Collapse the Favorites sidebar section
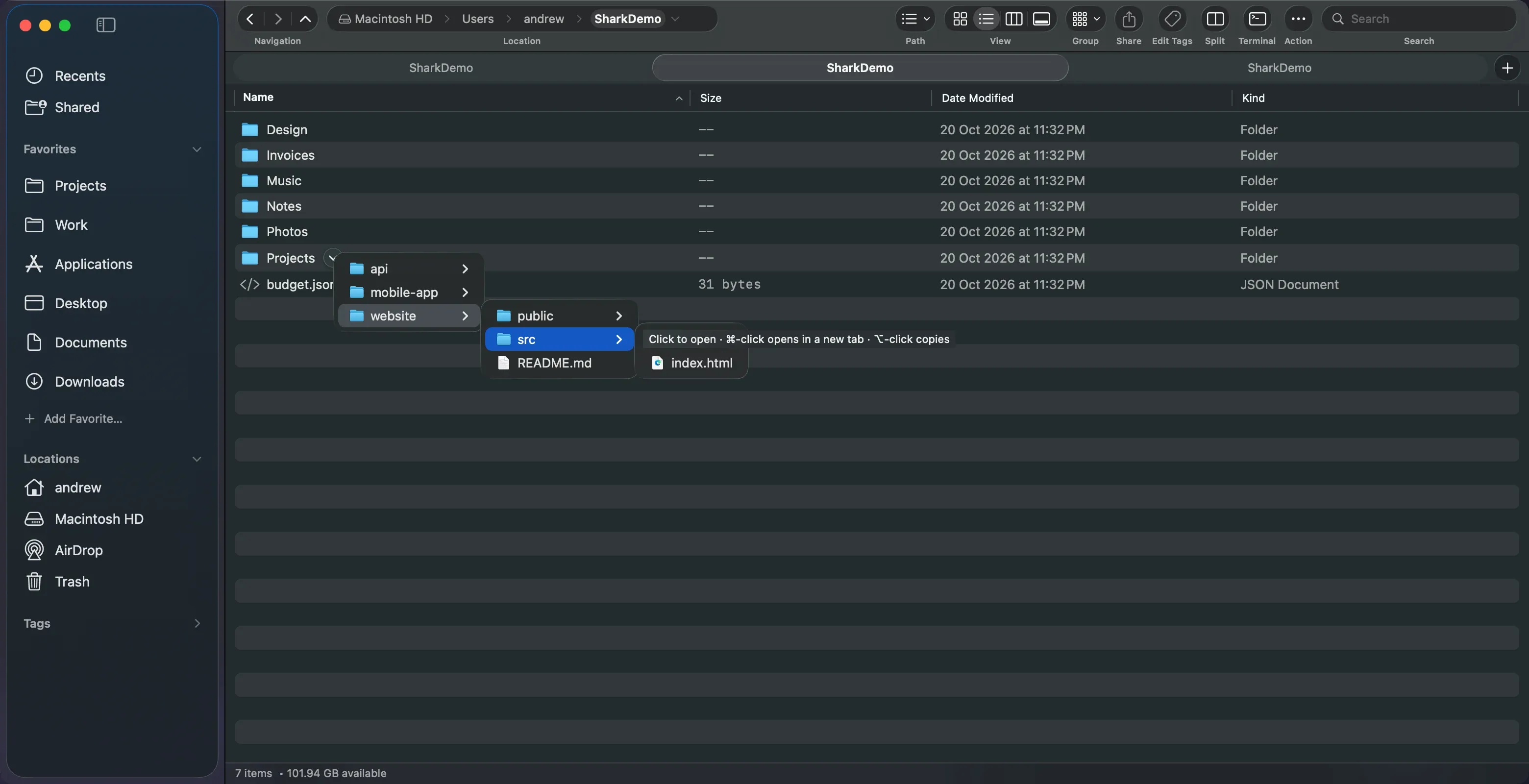The image size is (1529, 784). pyautogui.click(x=197, y=149)
